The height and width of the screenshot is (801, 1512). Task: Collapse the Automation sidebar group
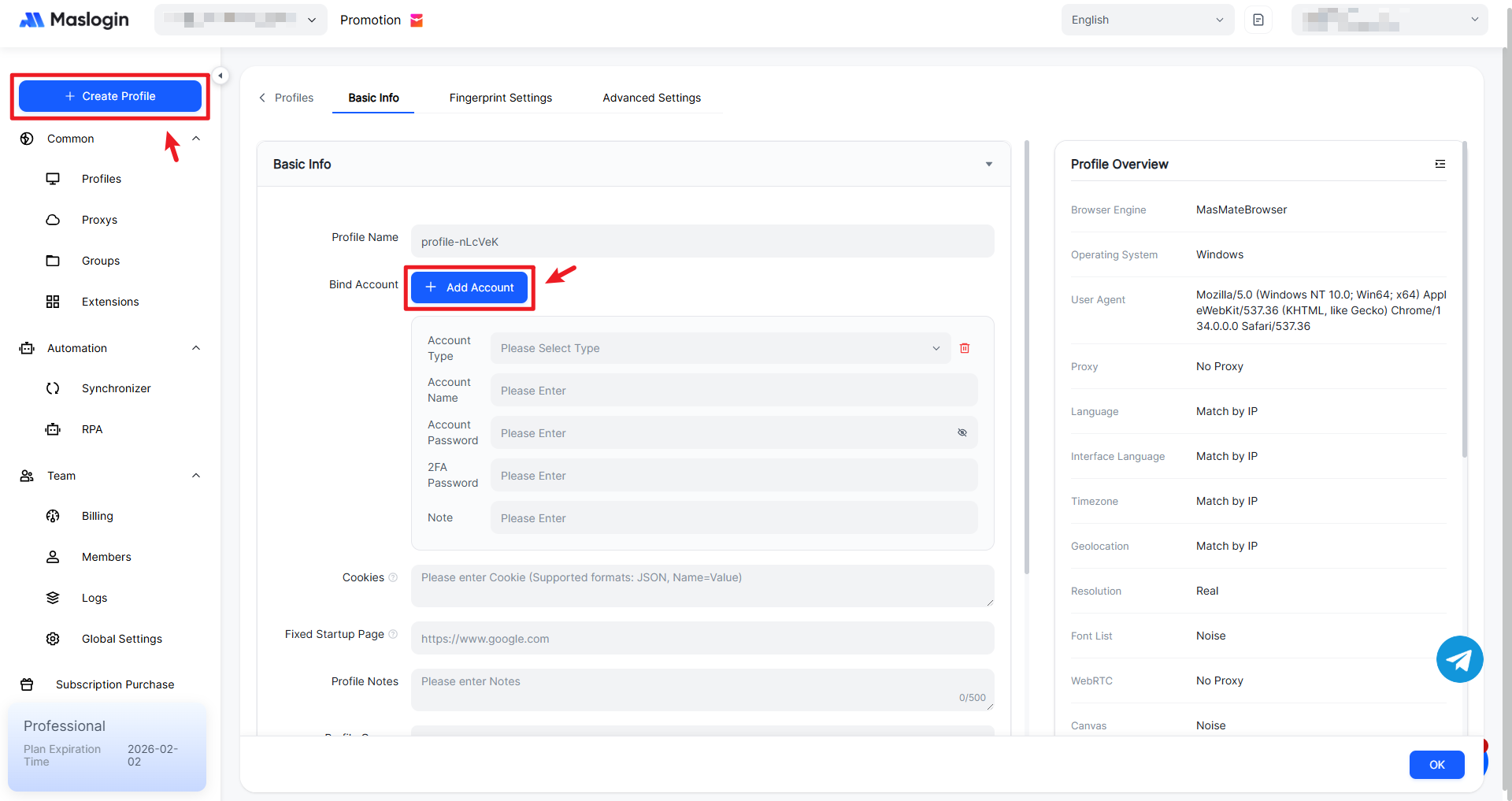click(x=196, y=348)
